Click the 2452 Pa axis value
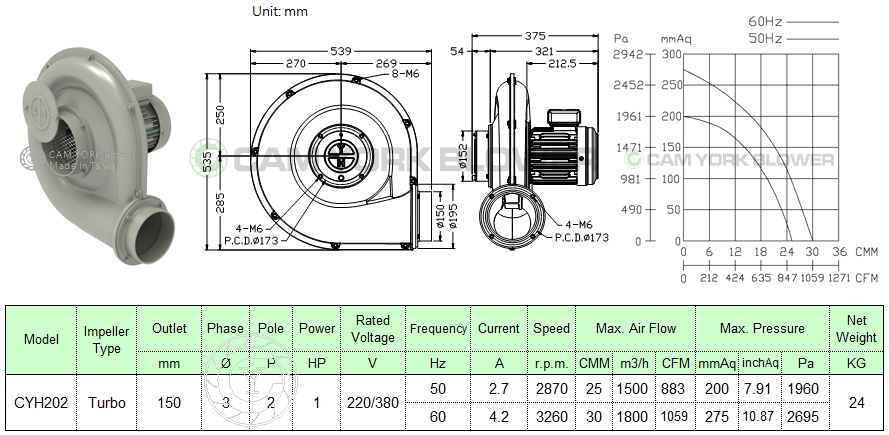The image size is (889, 435). (x=629, y=85)
